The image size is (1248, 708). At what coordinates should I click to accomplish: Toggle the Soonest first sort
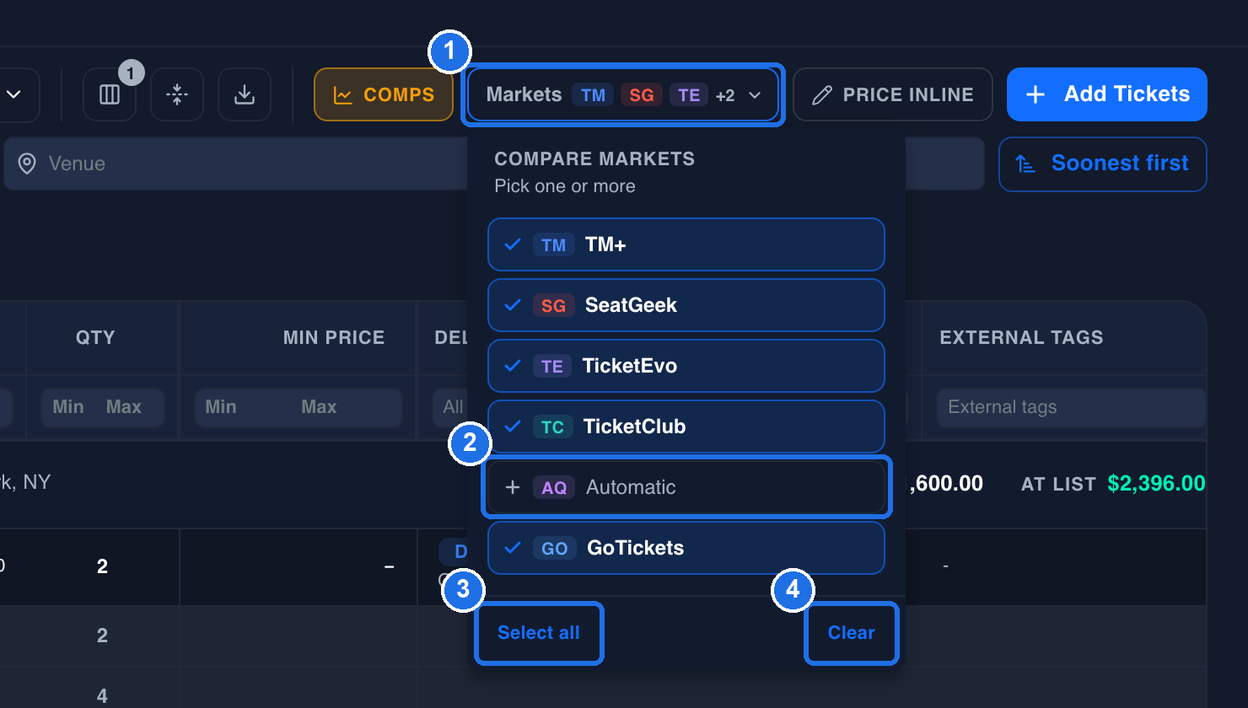[1102, 164]
